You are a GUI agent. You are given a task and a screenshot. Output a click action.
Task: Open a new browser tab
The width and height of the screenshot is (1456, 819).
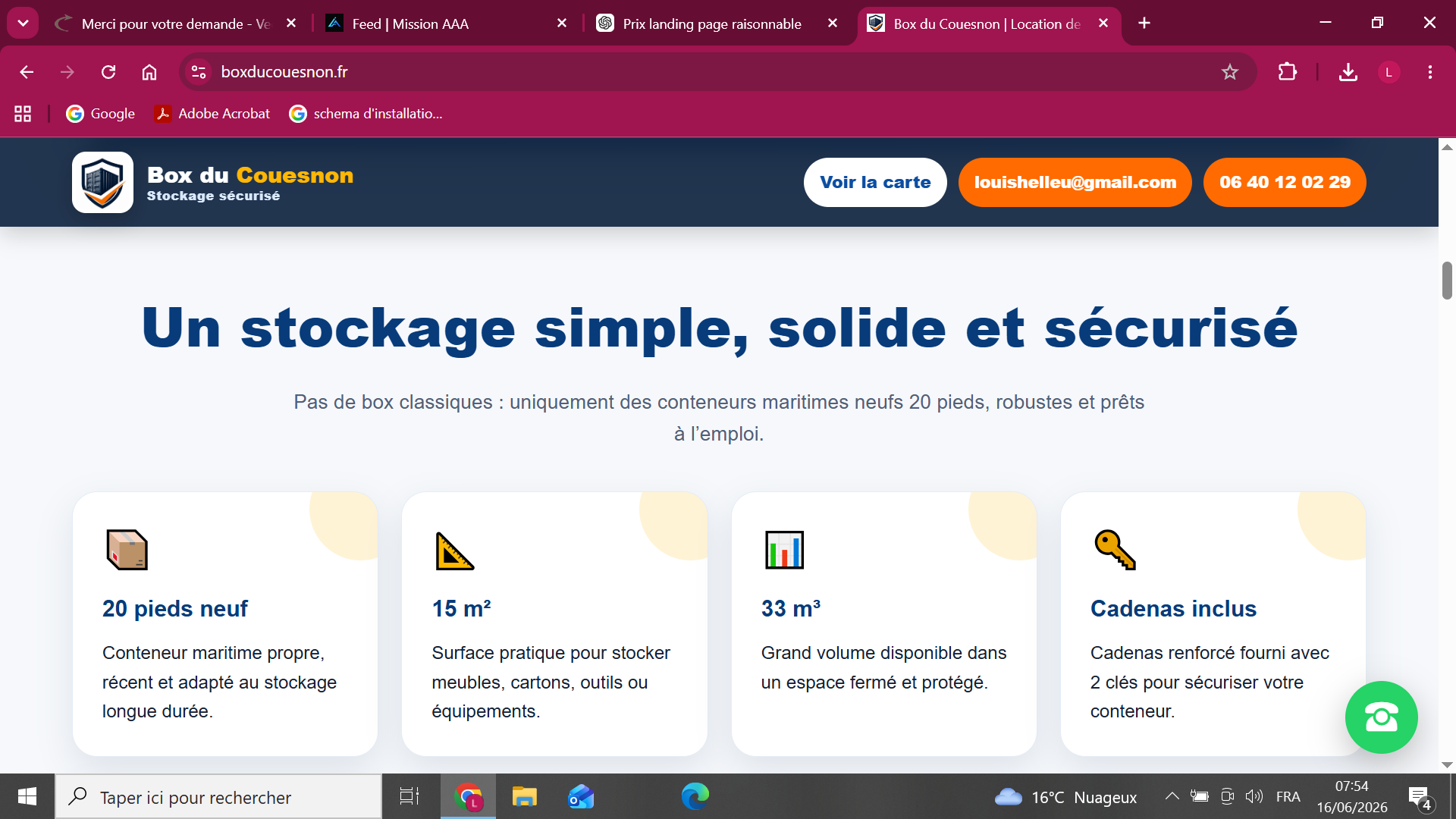[x=1144, y=24]
